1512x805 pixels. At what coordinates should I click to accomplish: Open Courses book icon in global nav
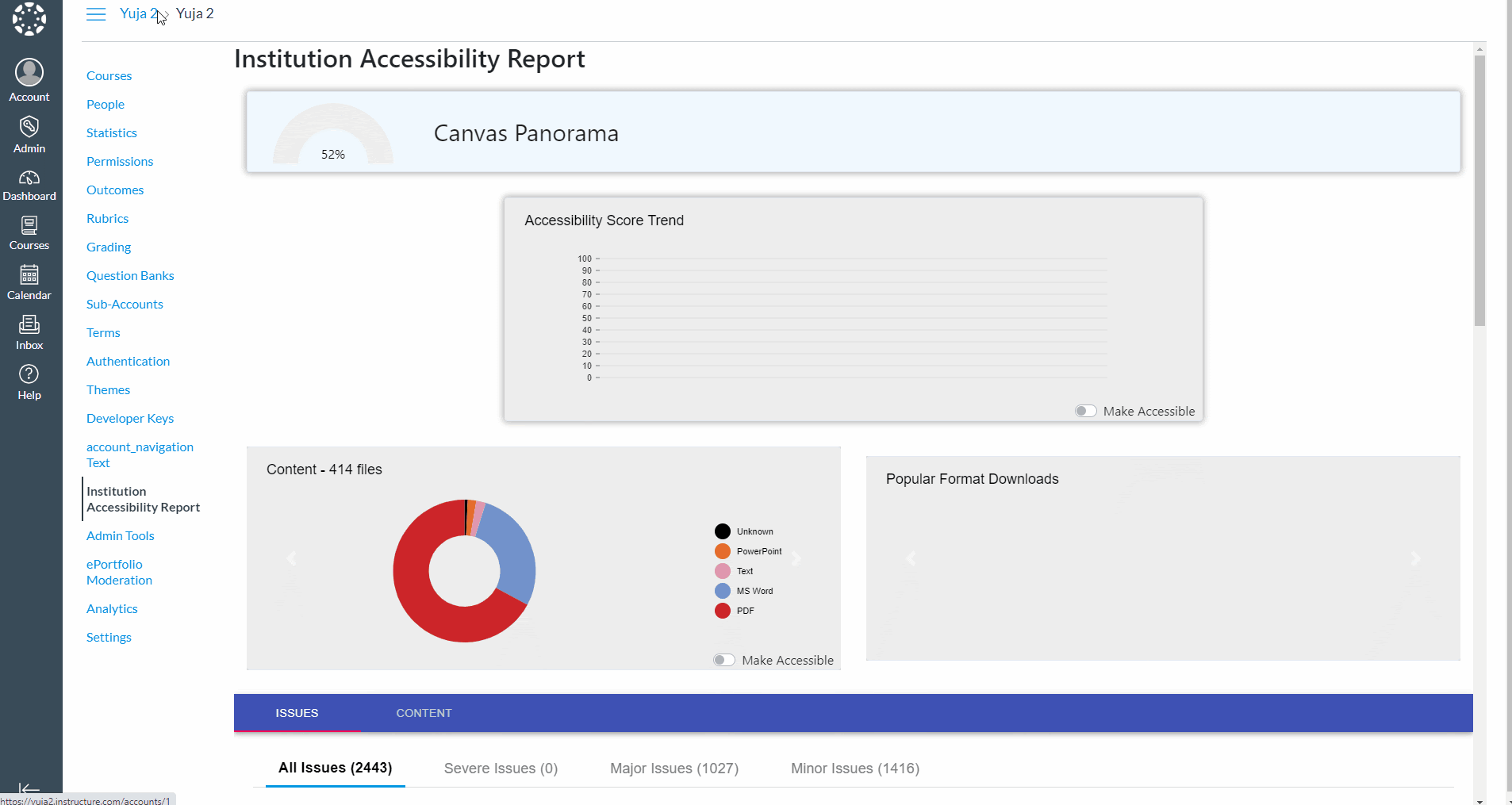point(29,233)
